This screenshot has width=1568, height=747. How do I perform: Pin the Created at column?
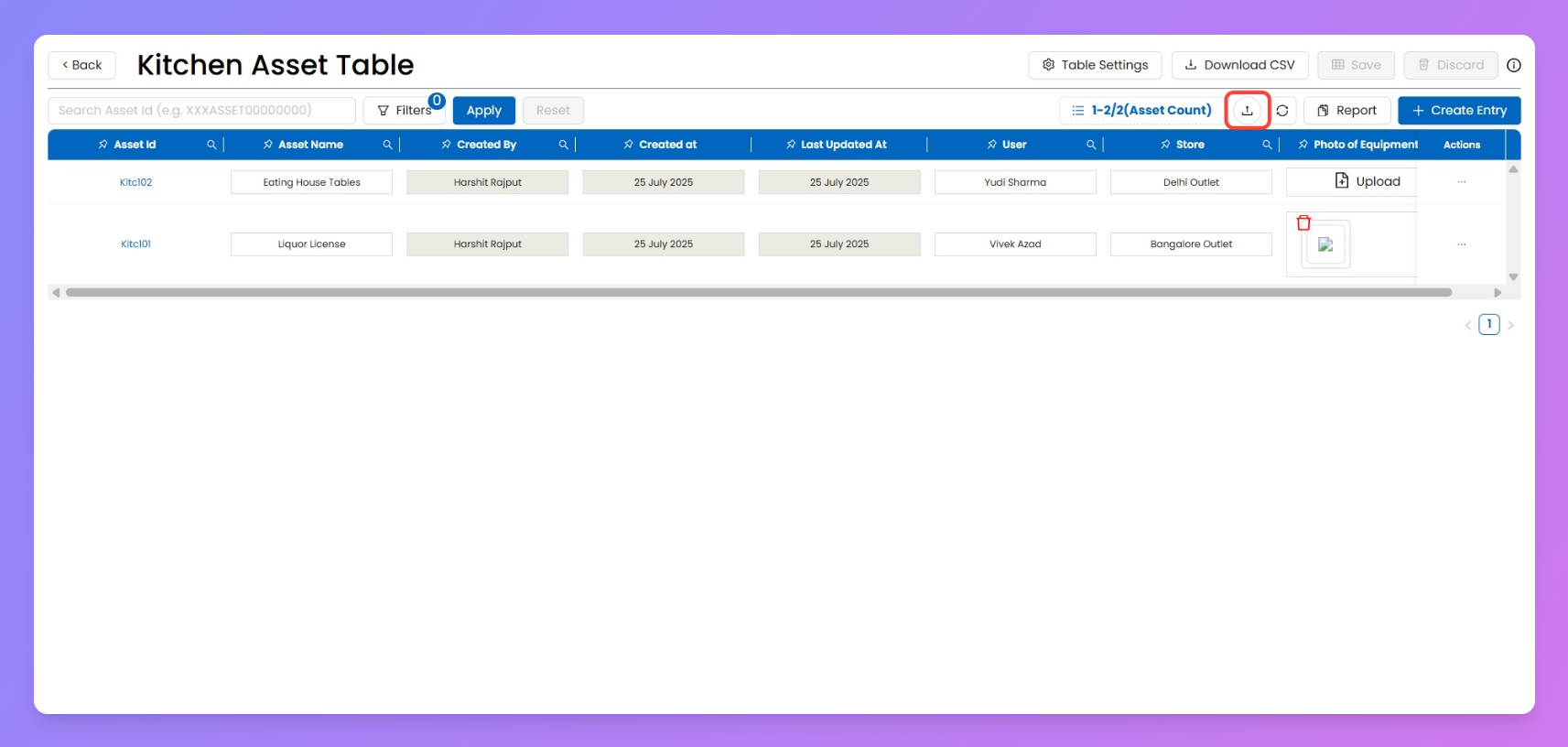[629, 145]
